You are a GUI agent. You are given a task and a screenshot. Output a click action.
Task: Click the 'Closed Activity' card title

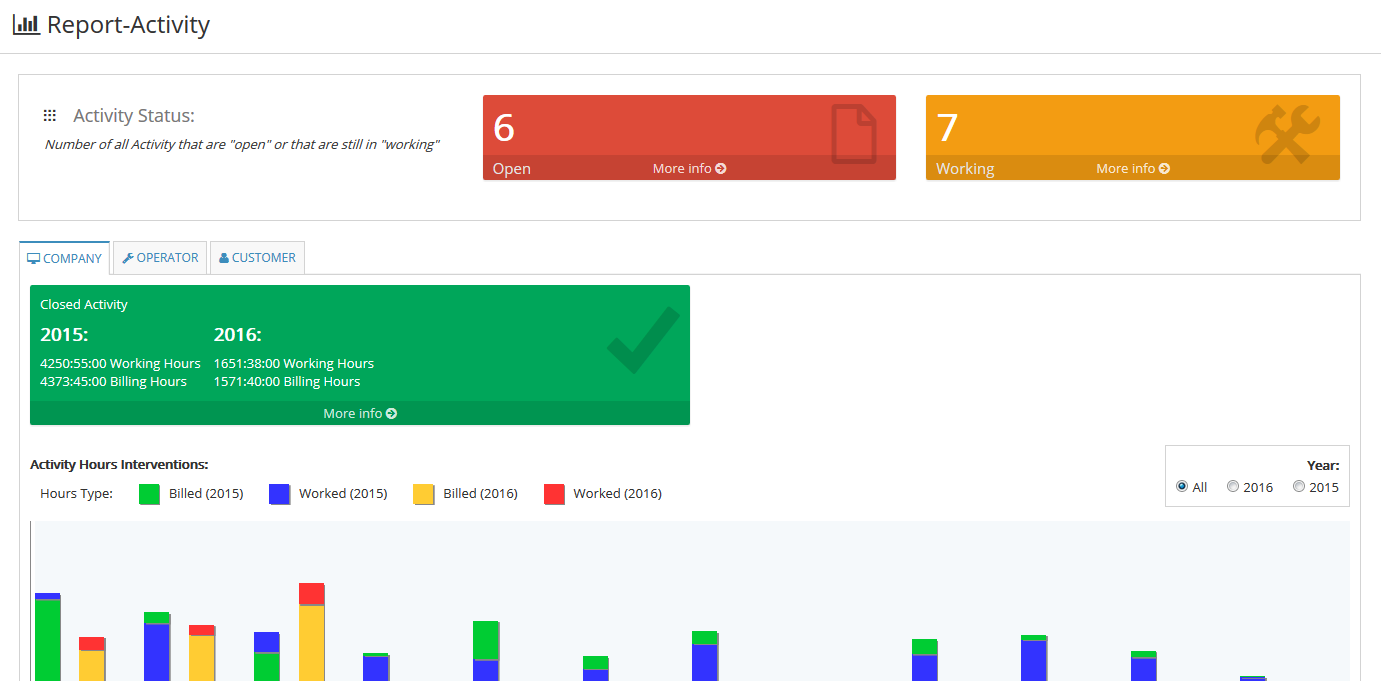[x=84, y=304]
